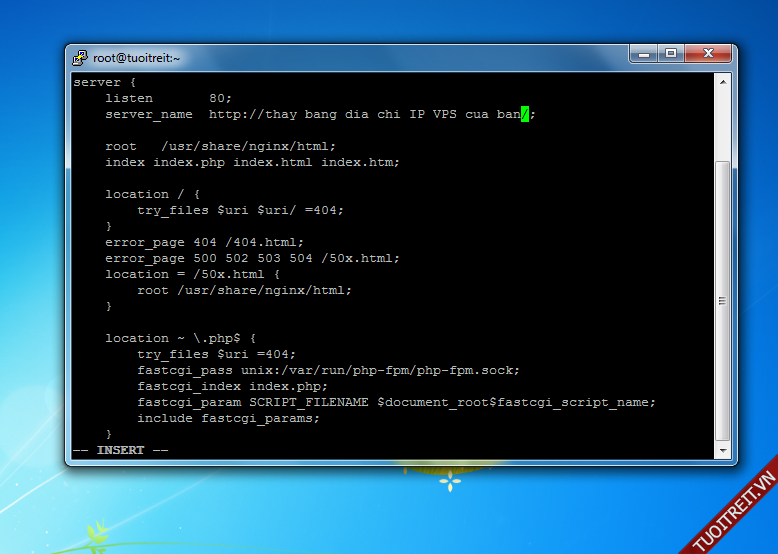
Task: Click the TUOITREIT.VN corner watermark
Action: (736, 512)
